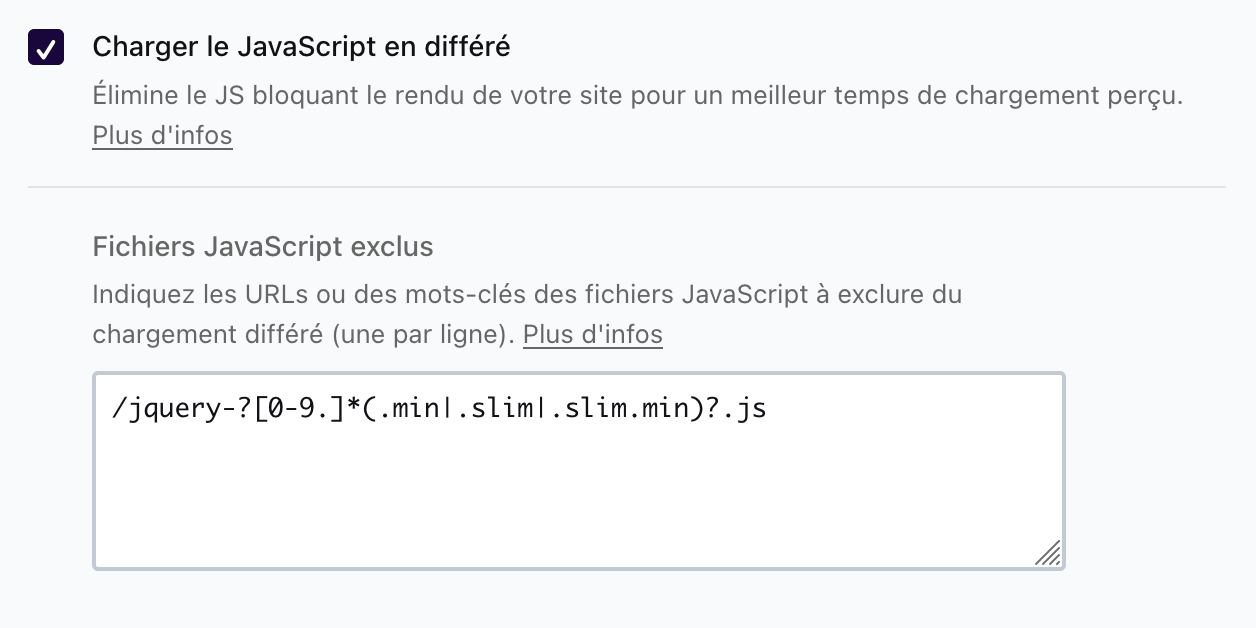The image size is (1256, 628).
Task: Open "Plus d'infos" next to the exclusion description
Action: [x=592, y=334]
